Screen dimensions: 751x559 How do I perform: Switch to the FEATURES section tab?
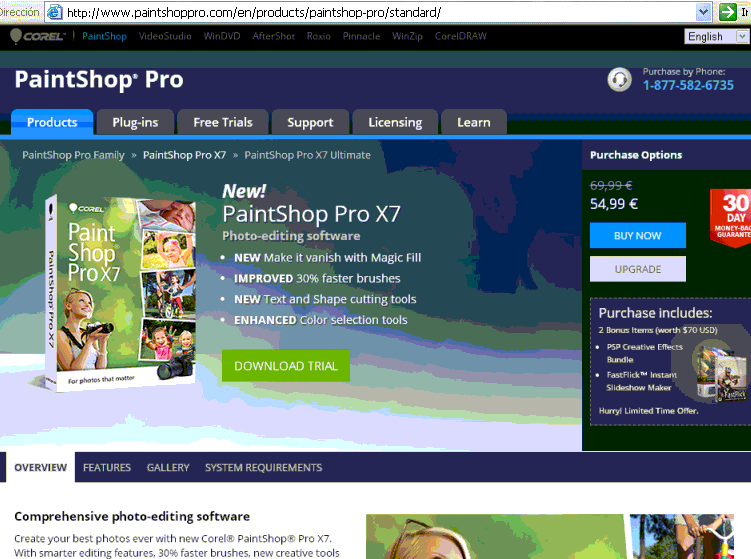(107, 468)
